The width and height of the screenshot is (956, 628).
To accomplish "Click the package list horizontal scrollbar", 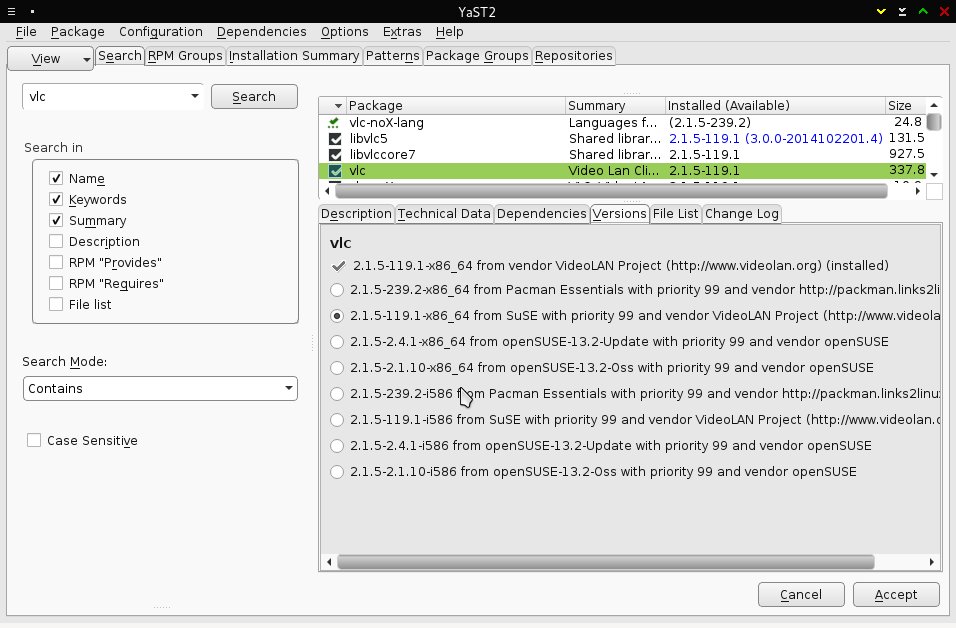I will 611,191.
